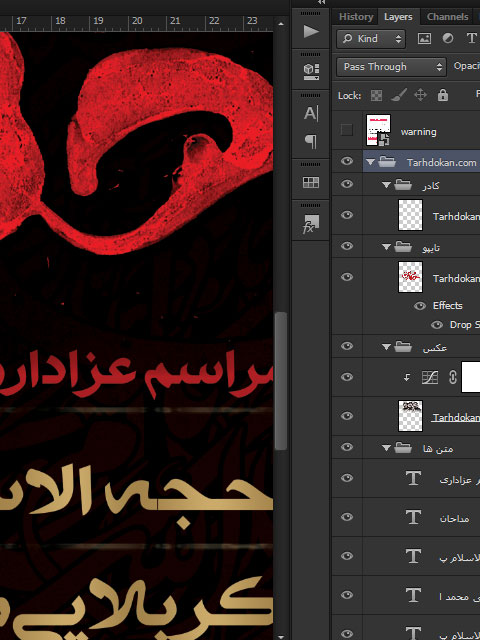
Task: Lock layer position move icon
Action: click(x=420, y=95)
